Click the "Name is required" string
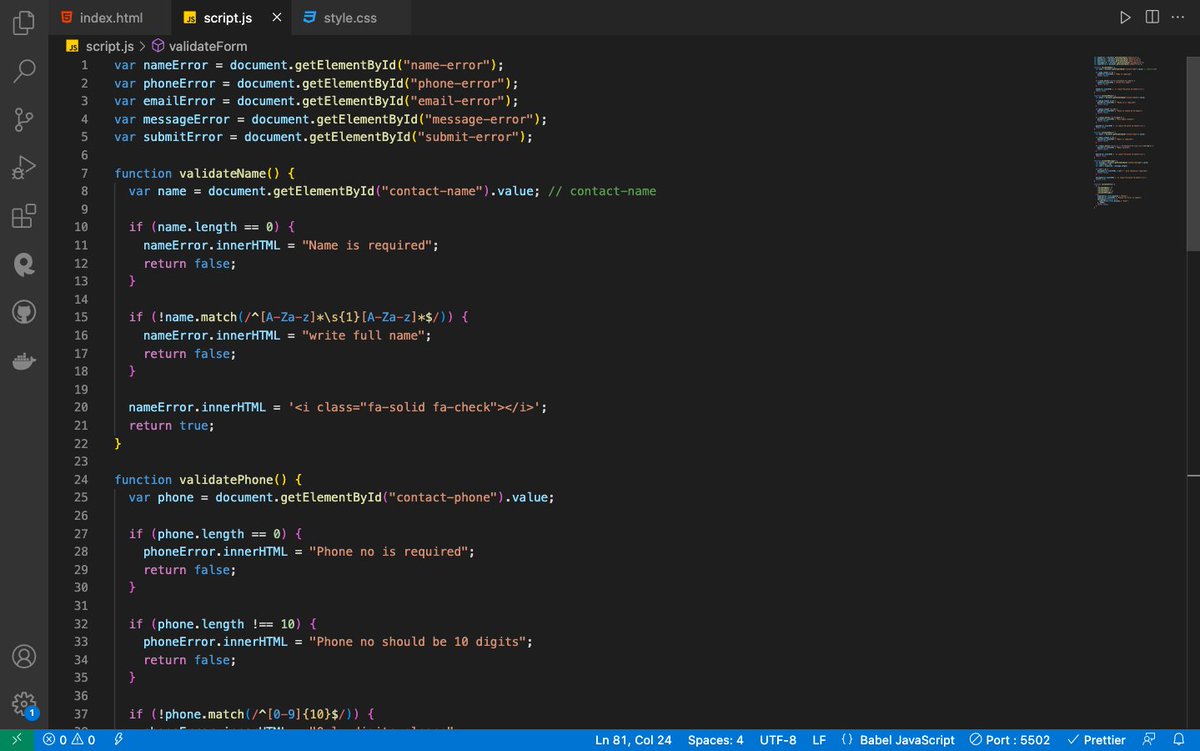 point(367,245)
